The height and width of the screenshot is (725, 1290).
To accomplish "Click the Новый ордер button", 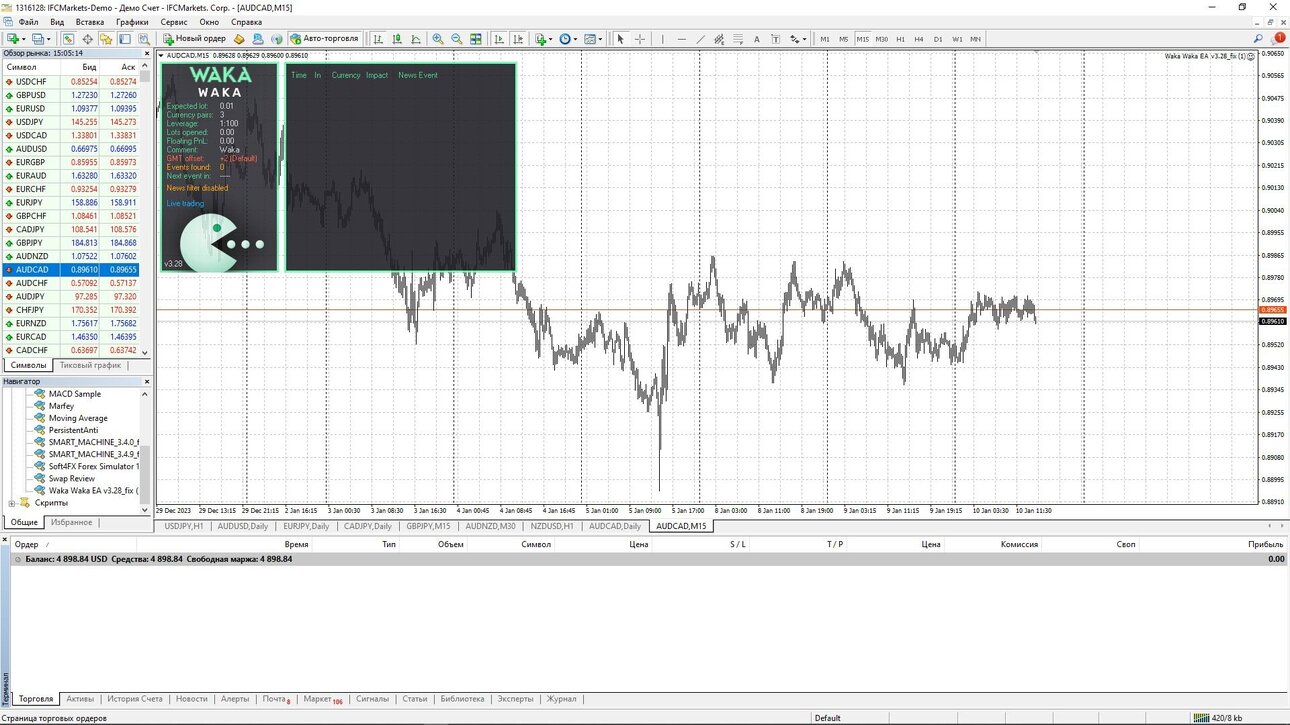I will (195, 39).
